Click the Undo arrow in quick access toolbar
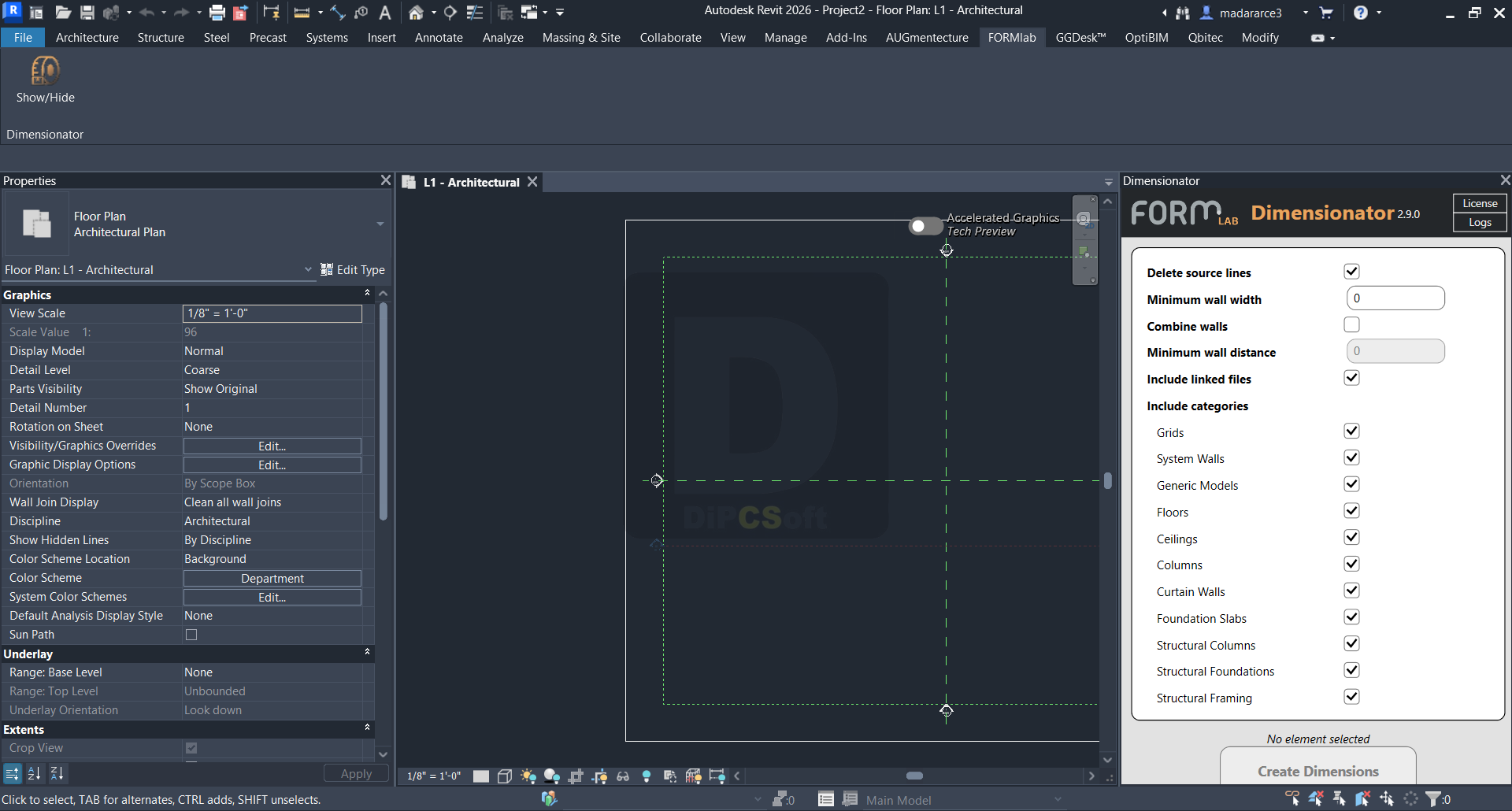Viewport: 1512px width, 811px height. click(146, 13)
